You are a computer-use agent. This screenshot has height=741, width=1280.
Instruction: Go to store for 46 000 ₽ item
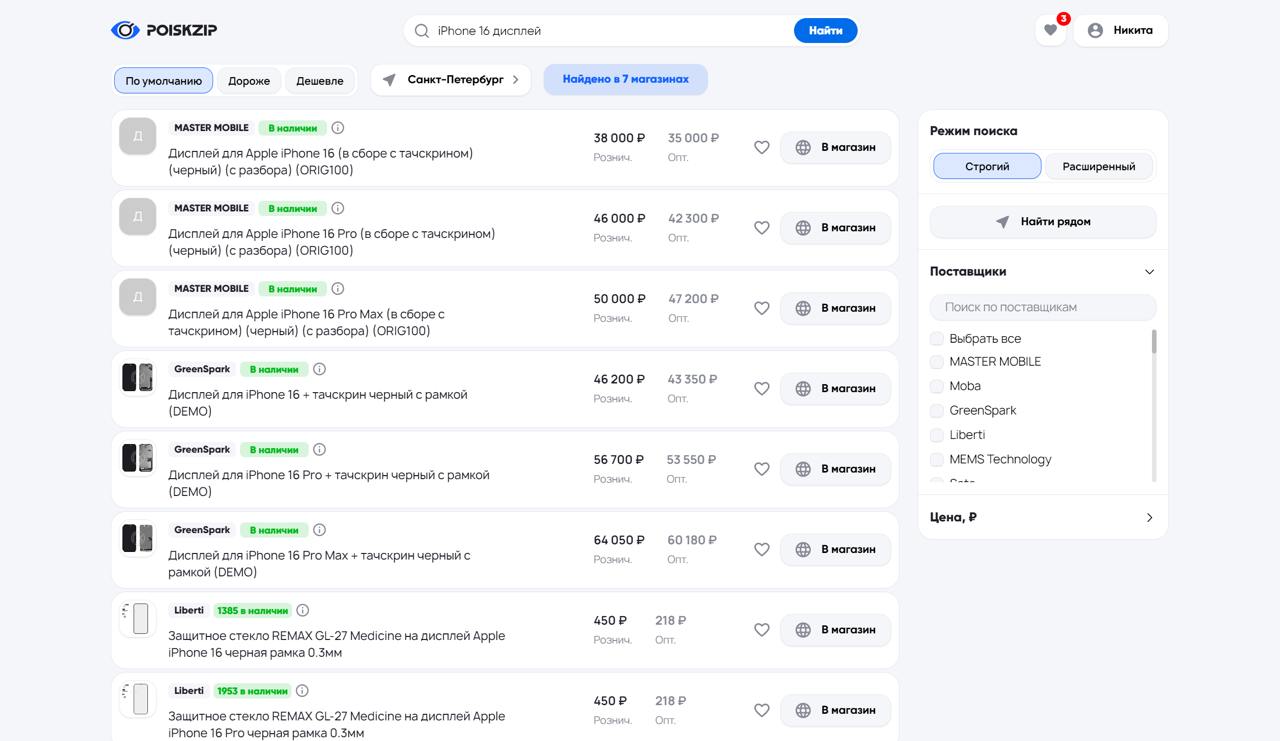[835, 228]
